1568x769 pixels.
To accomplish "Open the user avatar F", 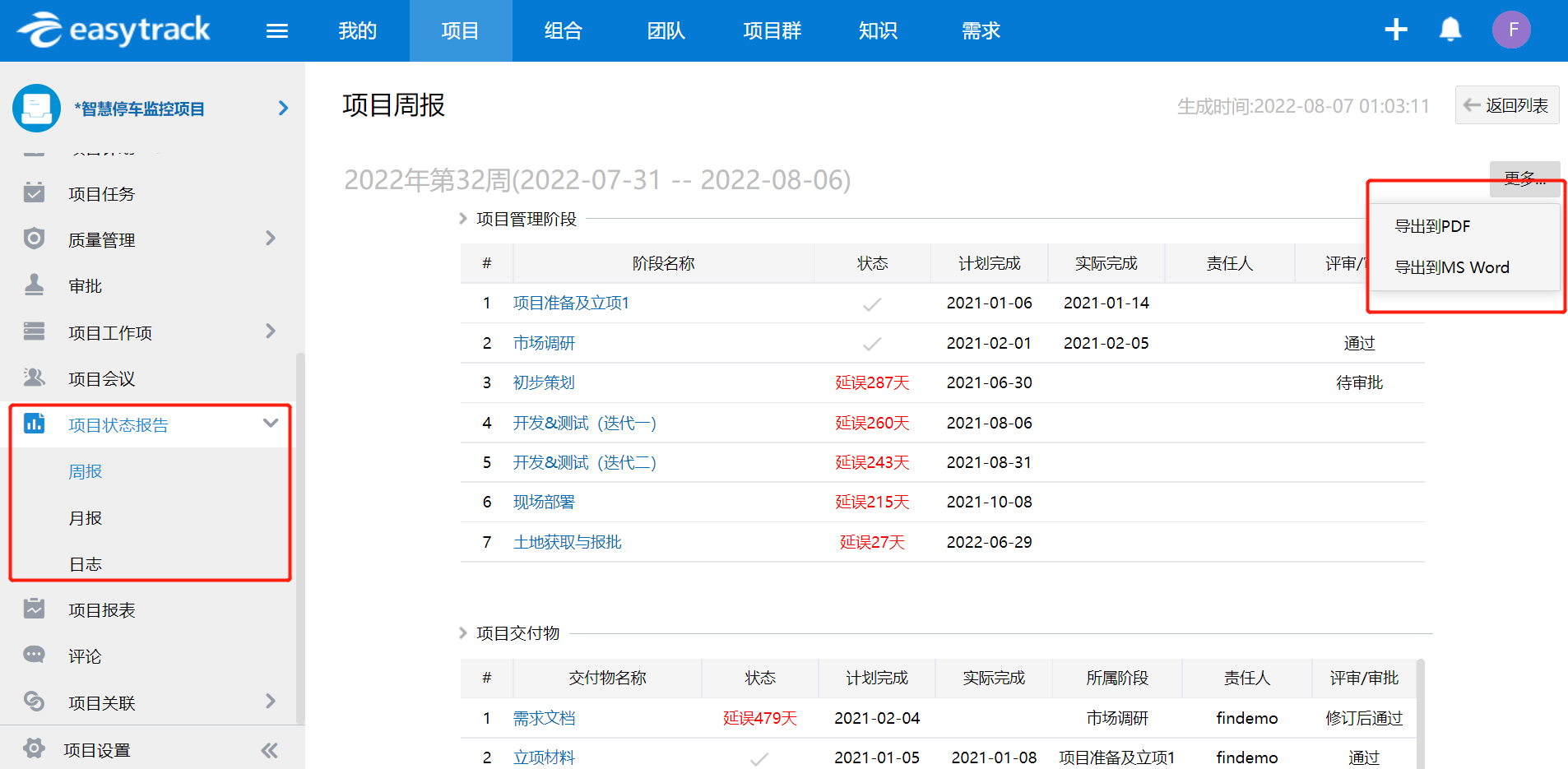I will coord(1511,30).
